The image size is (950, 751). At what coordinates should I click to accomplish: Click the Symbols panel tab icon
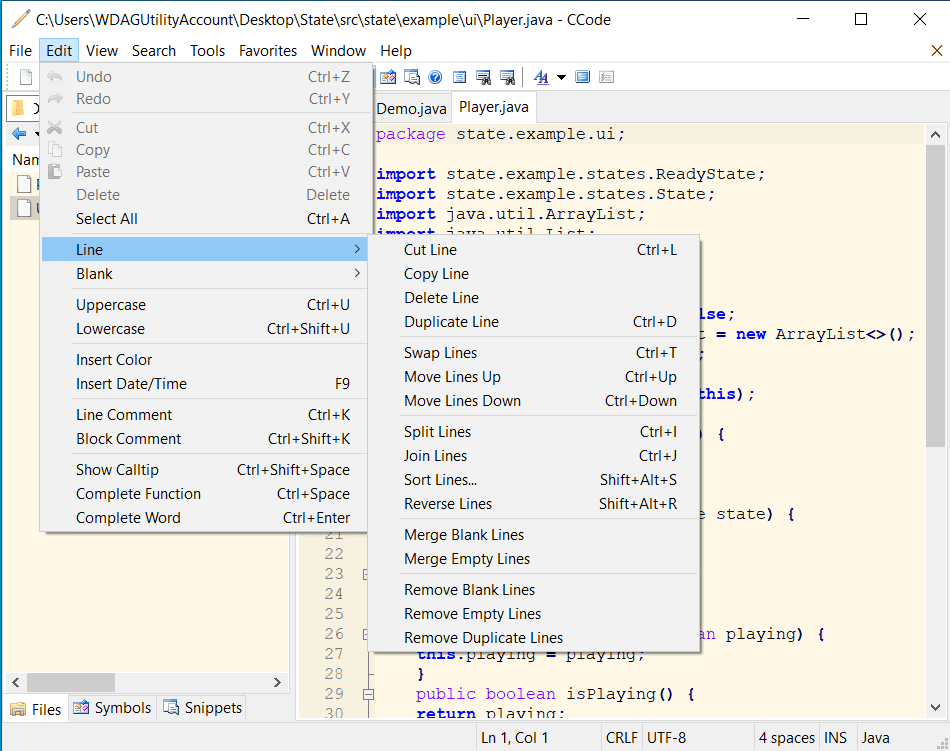tap(81, 708)
